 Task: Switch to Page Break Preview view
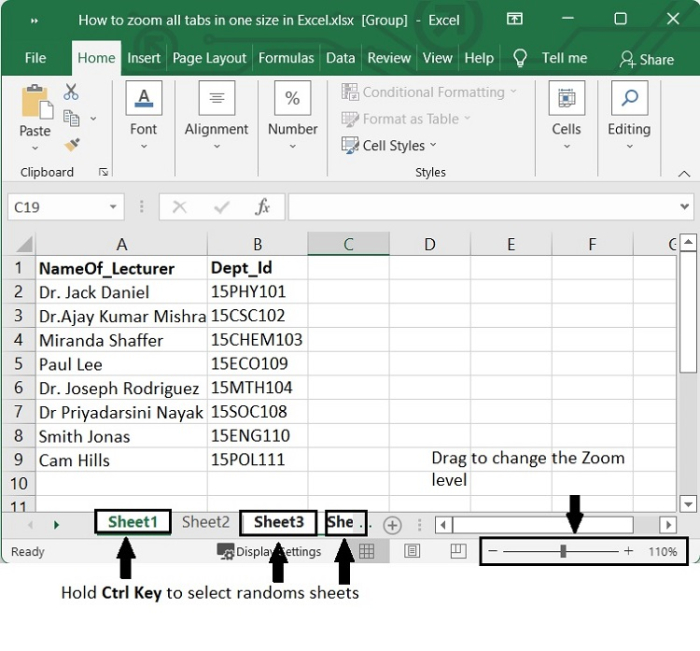point(457,551)
